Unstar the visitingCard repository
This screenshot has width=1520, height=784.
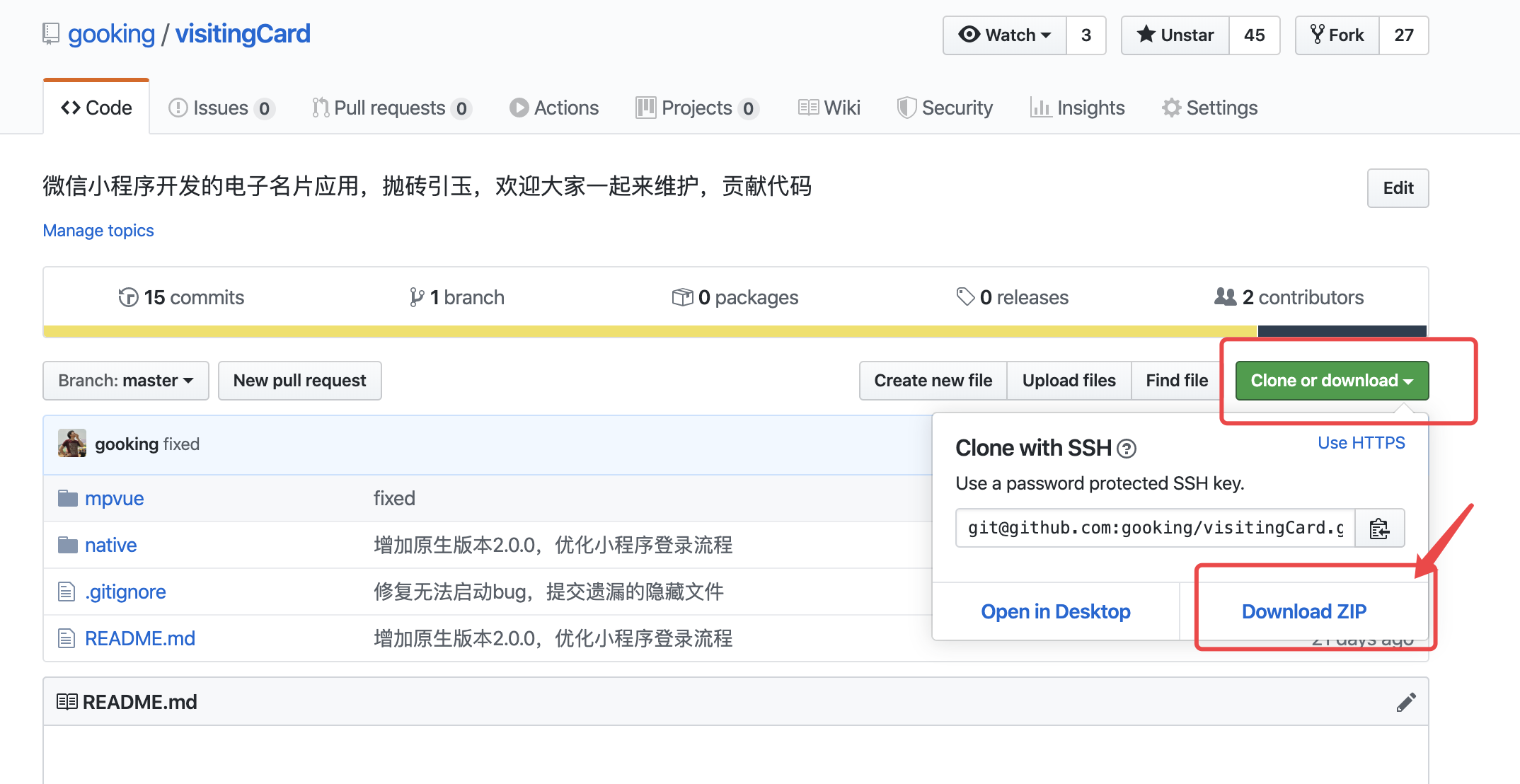1176,35
